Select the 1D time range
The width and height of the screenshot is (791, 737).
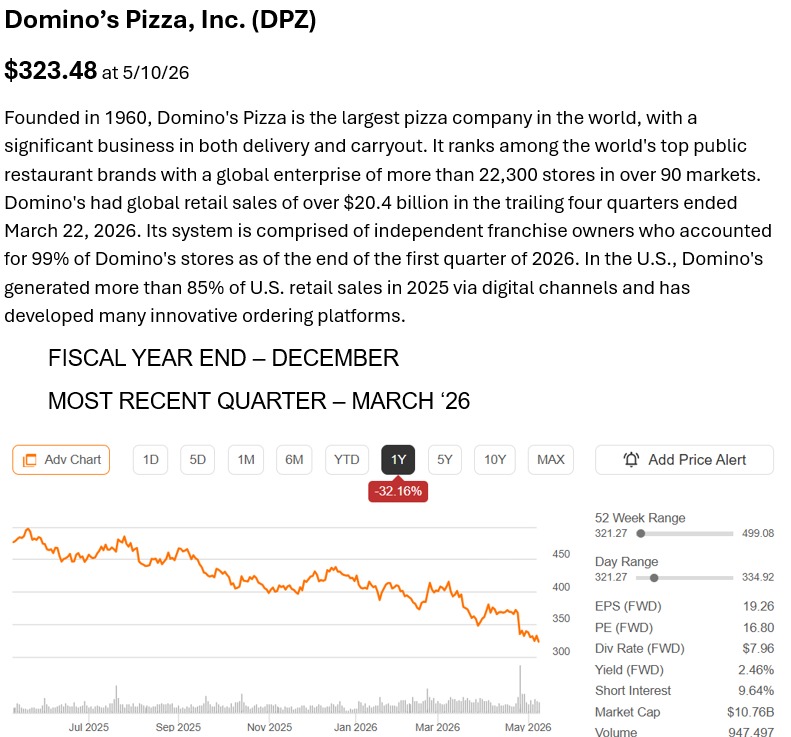[x=150, y=460]
